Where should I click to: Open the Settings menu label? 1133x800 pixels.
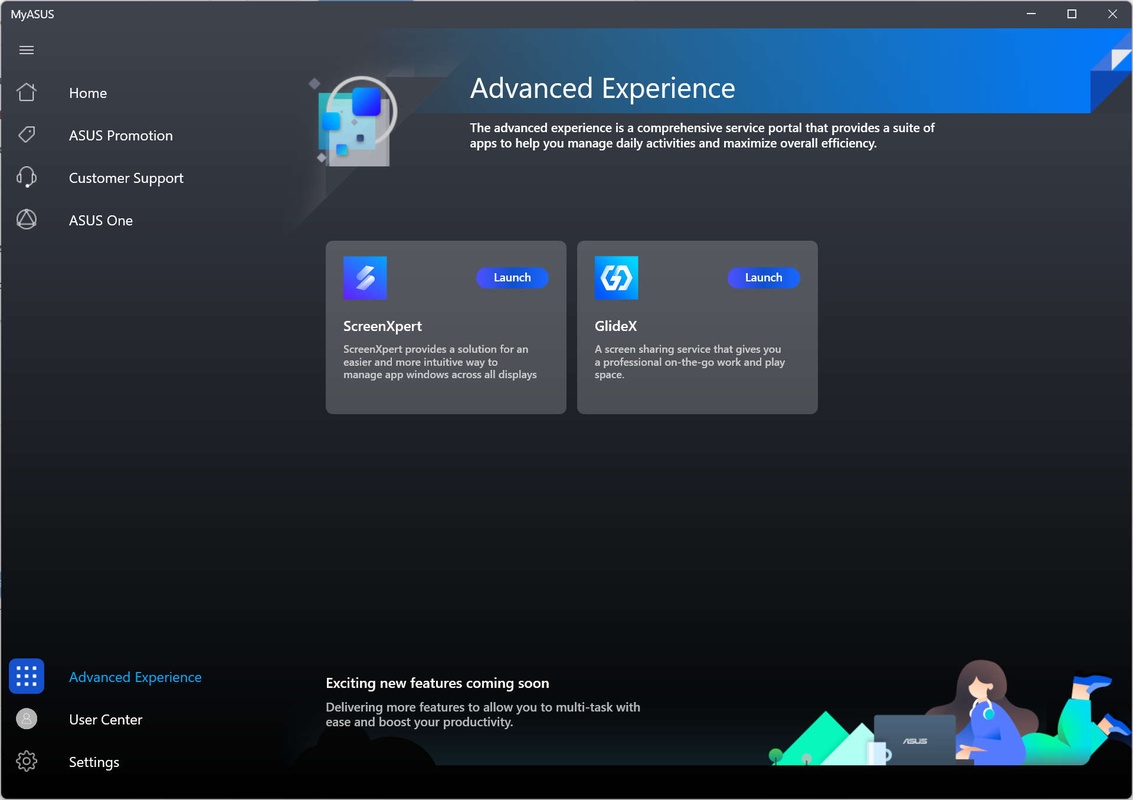[94, 762]
